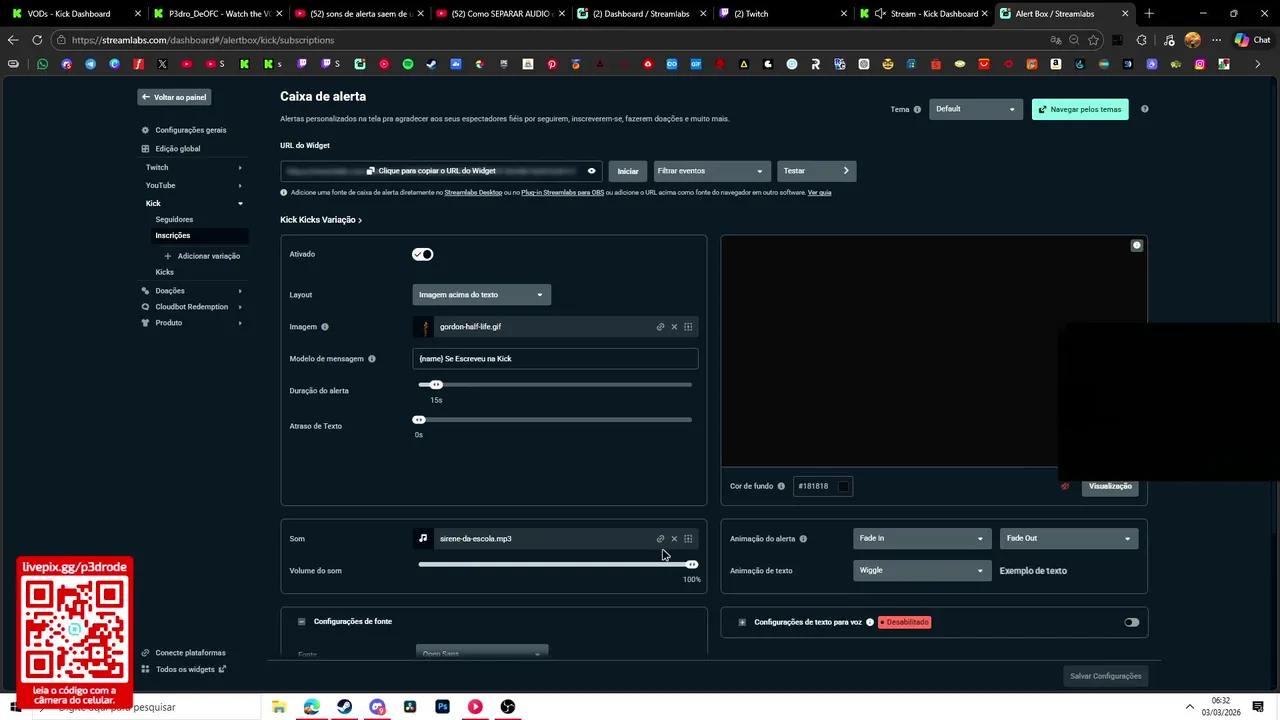Click the preview panel corner icon
The height and width of the screenshot is (720, 1280).
1136,245
